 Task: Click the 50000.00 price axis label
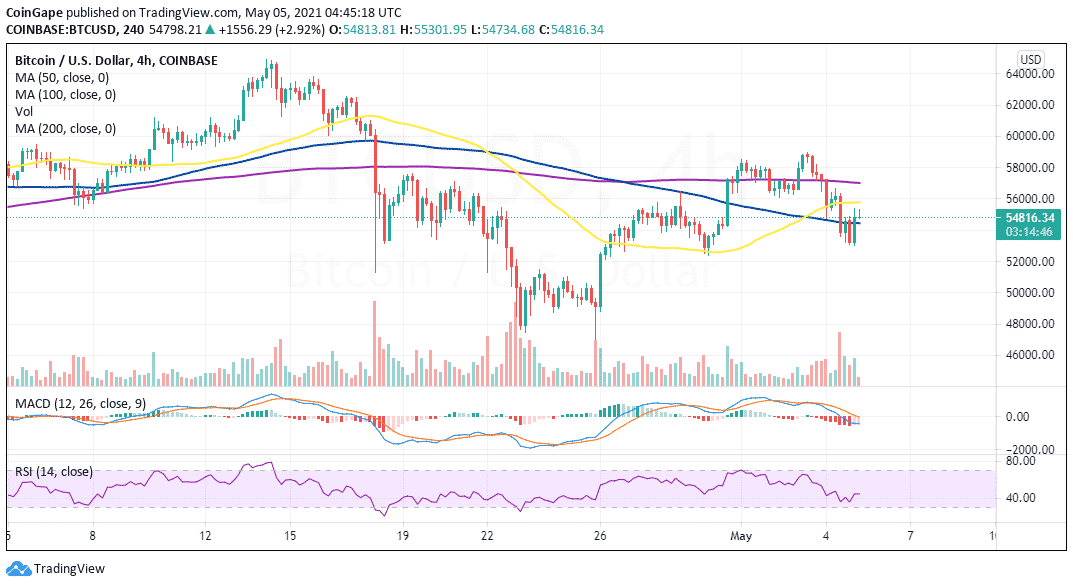pos(1029,293)
